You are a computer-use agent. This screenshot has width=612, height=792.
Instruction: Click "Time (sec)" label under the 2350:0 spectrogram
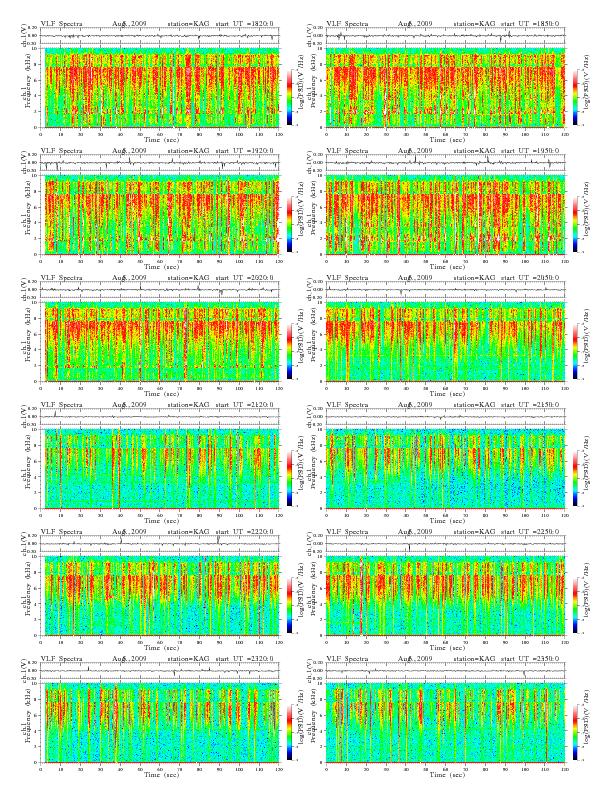pos(447,774)
